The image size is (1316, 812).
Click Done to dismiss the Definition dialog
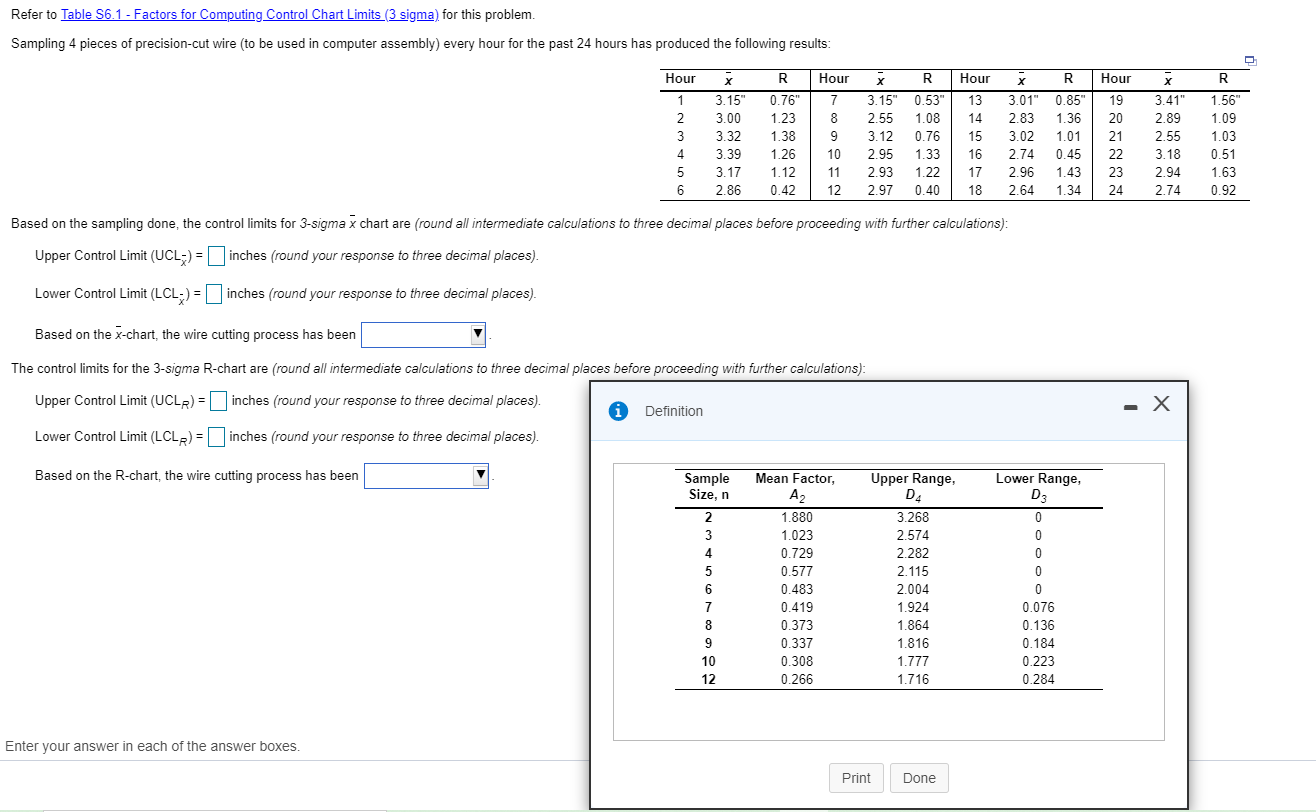click(x=918, y=777)
